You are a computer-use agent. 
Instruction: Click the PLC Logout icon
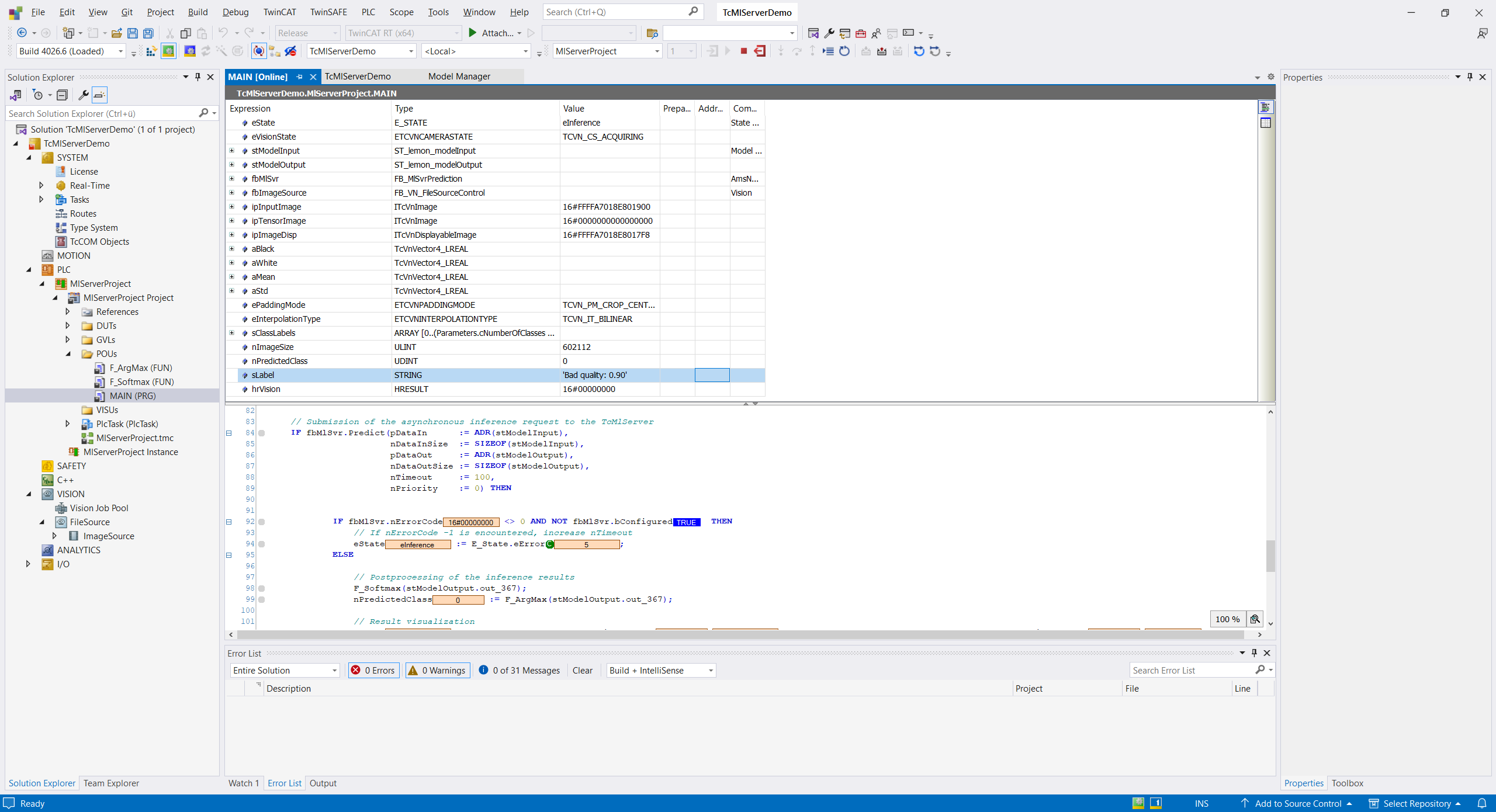760,51
